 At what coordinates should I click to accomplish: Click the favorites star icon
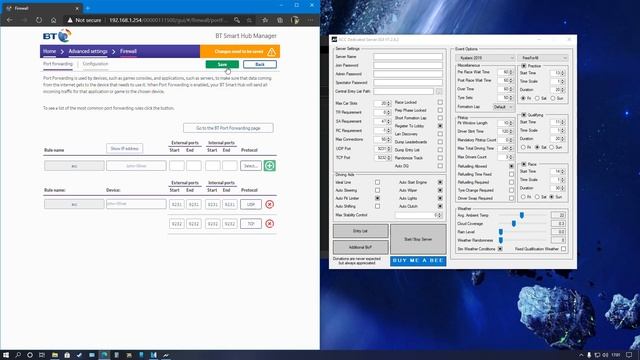click(x=265, y=20)
